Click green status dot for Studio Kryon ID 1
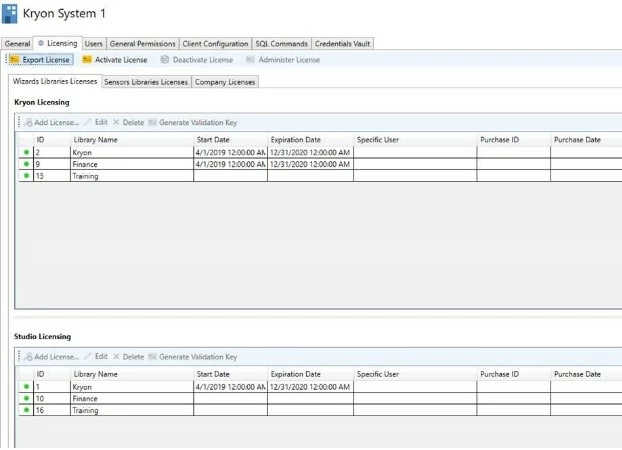 [x=26, y=387]
